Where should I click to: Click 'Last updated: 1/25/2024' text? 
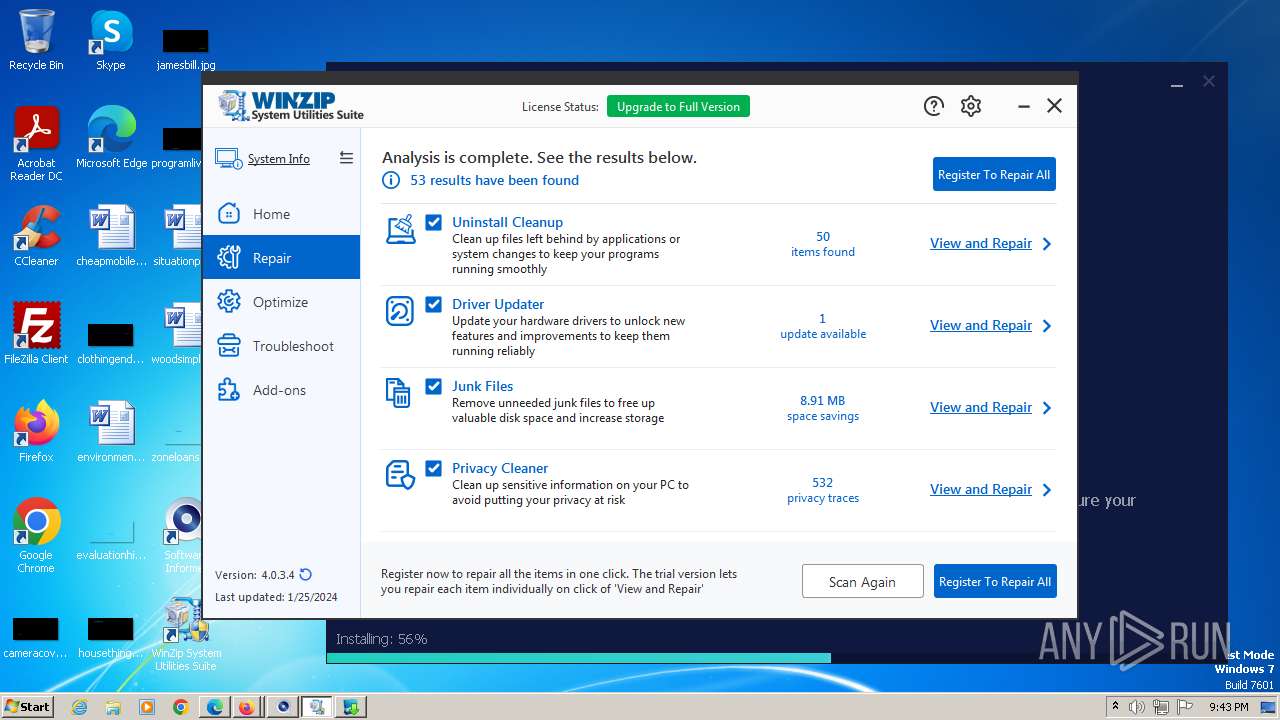tap(276, 597)
